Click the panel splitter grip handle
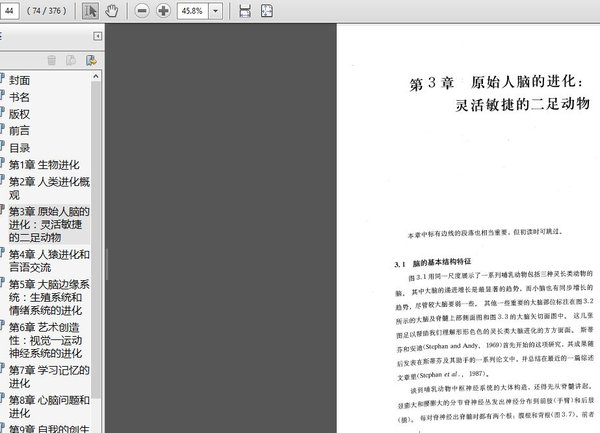 coord(106,264)
